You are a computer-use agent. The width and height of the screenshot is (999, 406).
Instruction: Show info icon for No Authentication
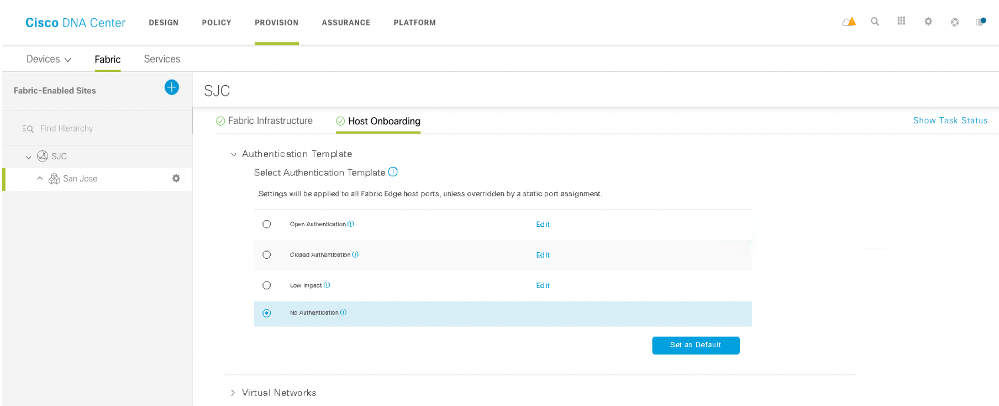(x=343, y=312)
